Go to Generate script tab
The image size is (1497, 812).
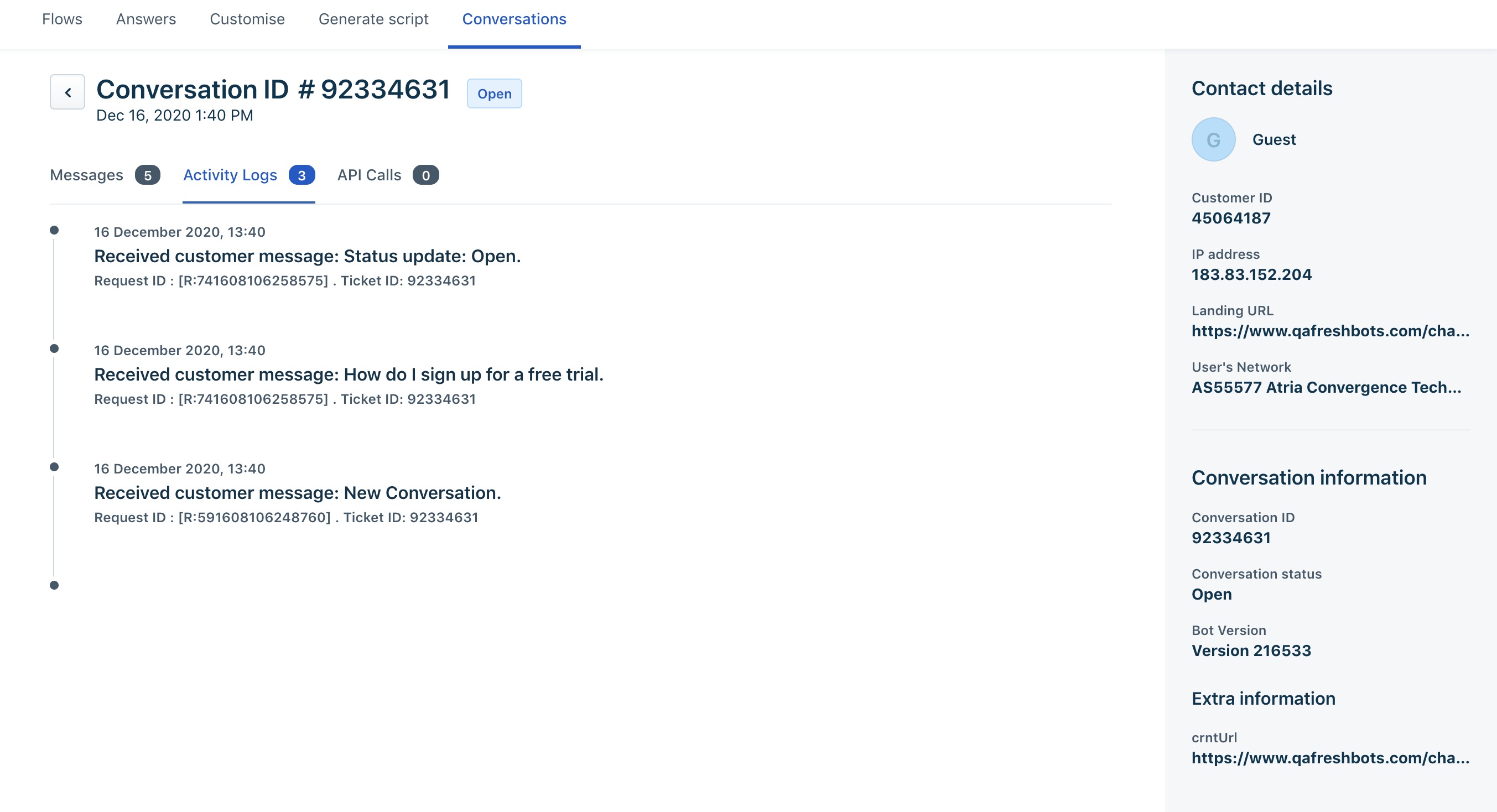click(x=373, y=19)
